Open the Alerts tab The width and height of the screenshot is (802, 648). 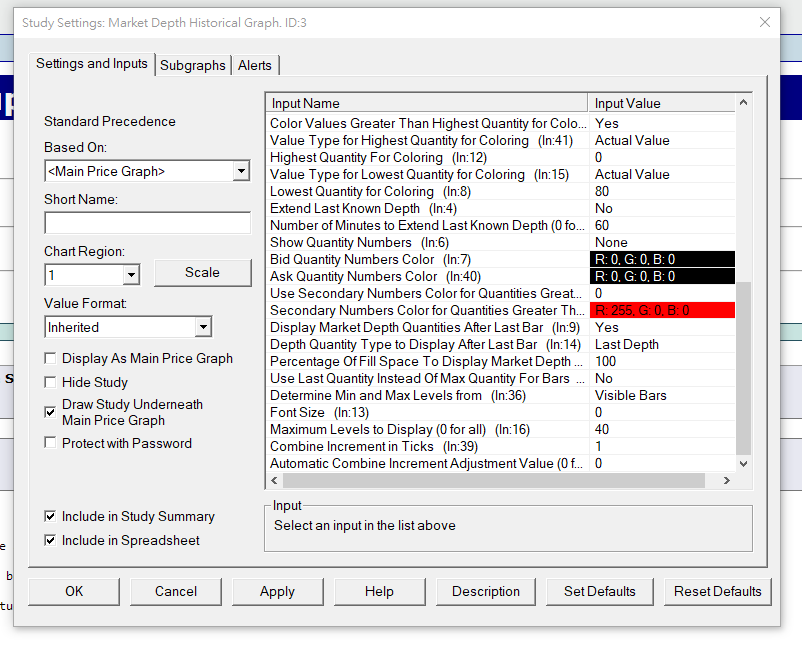click(255, 65)
